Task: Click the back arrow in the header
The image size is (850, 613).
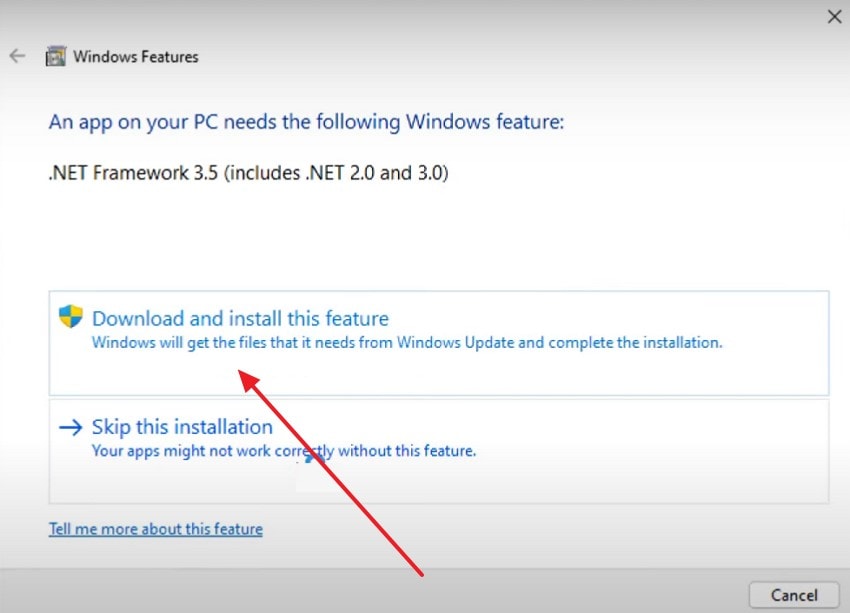Action: click(x=17, y=56)
